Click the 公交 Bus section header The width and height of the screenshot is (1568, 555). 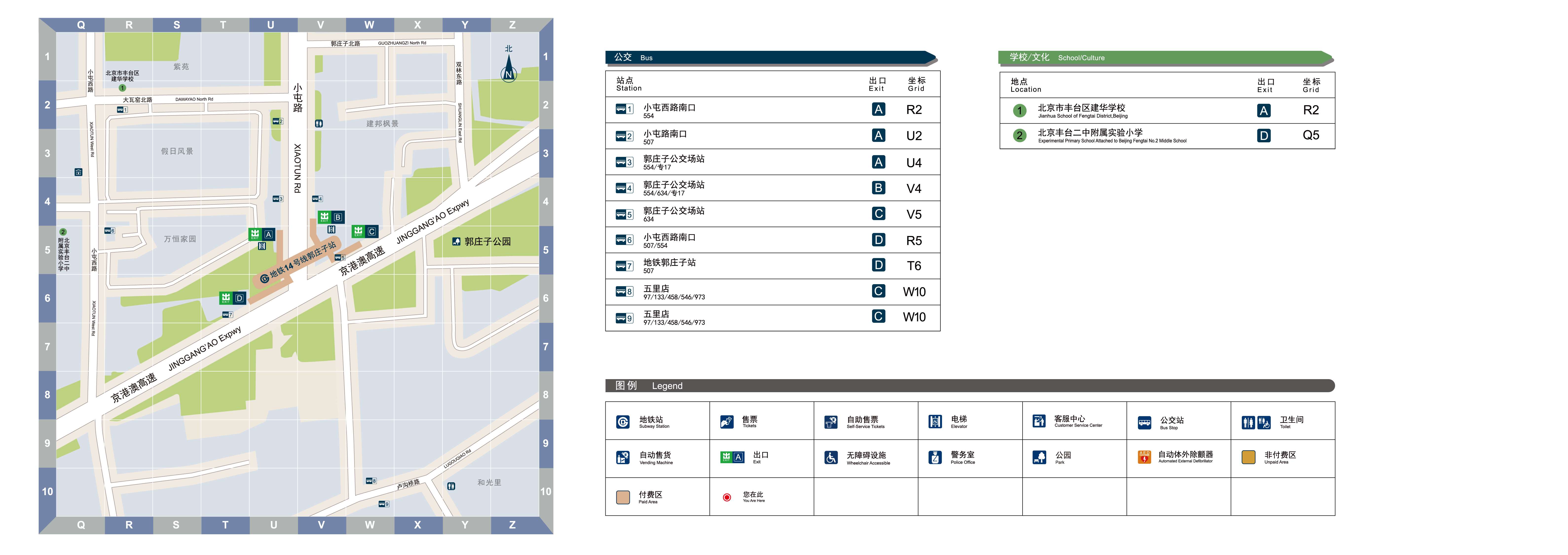tap(771, 58)
